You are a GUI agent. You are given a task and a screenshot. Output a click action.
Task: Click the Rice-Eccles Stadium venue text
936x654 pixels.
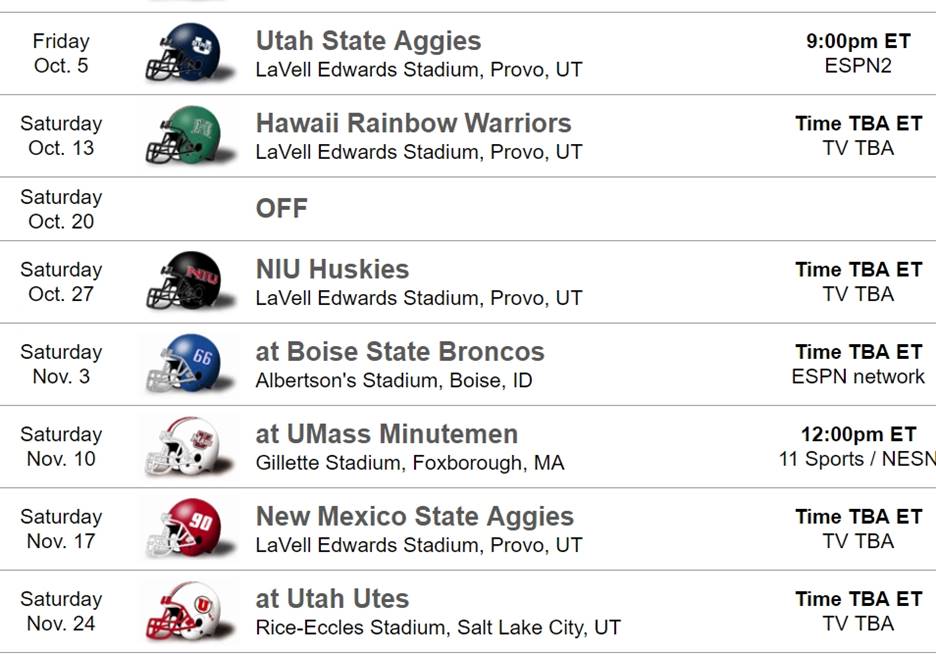438,628
